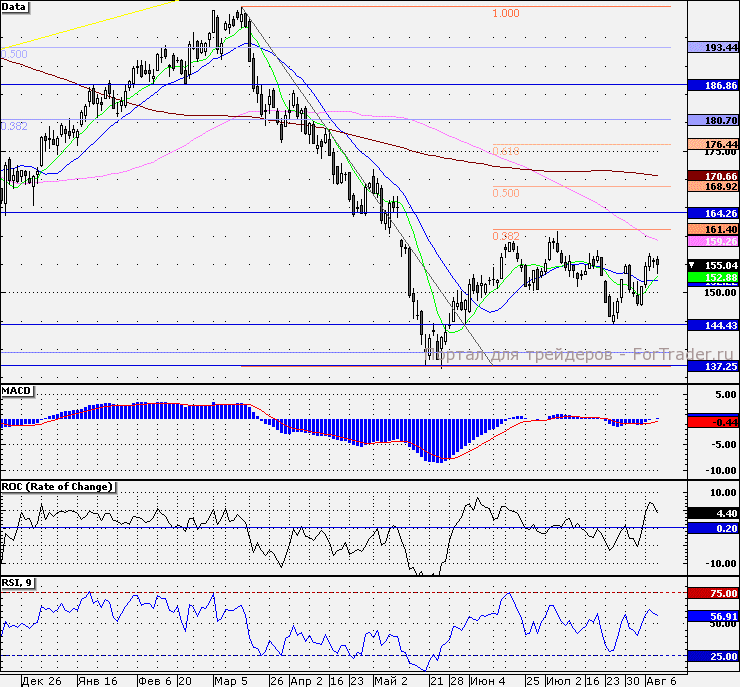The image size is (740, 687).
Task: Select the 176.44 Fibonacci price tag
Action: tap(713, 144)
